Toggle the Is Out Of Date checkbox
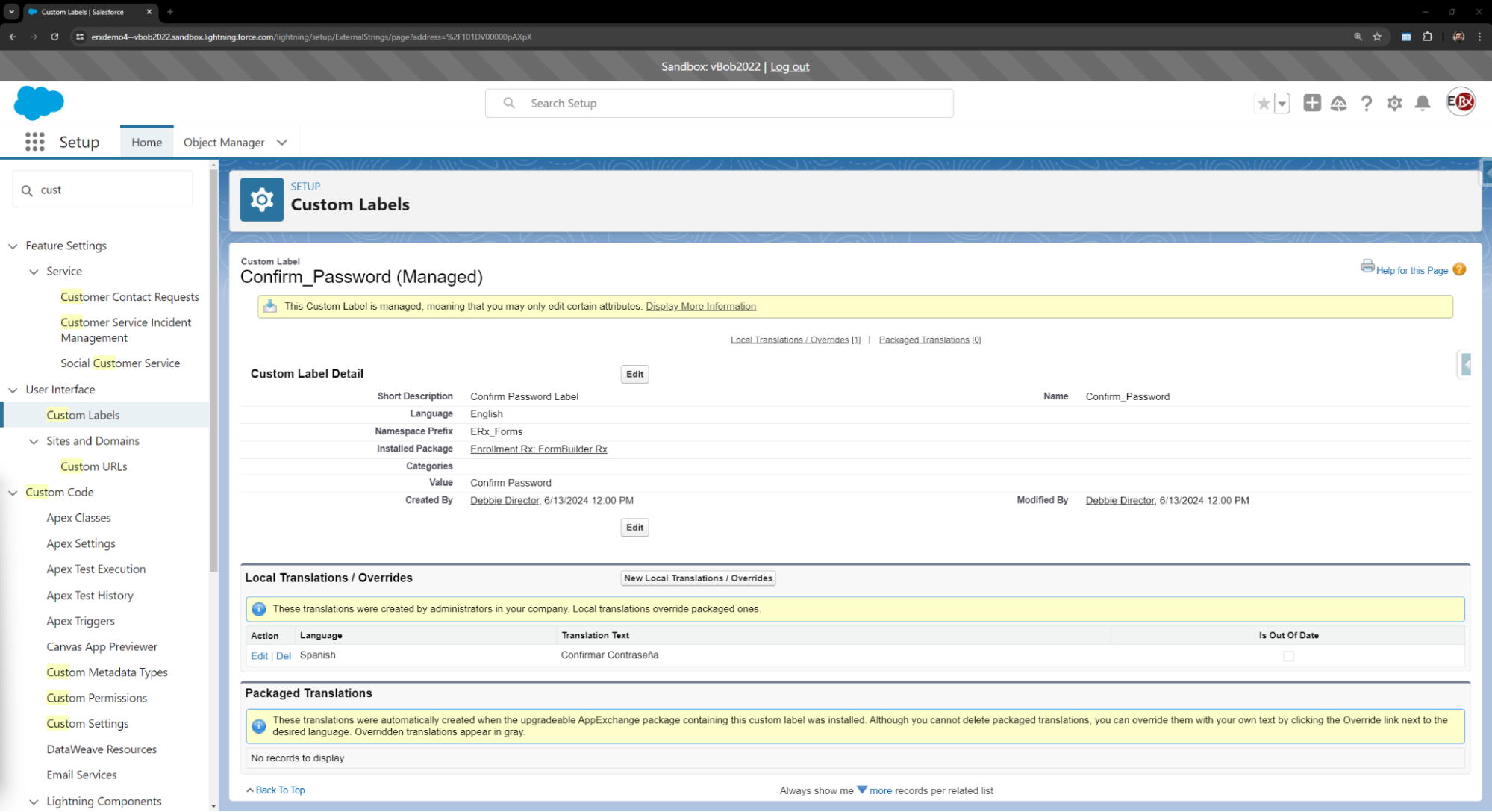 click(1288, 656)
